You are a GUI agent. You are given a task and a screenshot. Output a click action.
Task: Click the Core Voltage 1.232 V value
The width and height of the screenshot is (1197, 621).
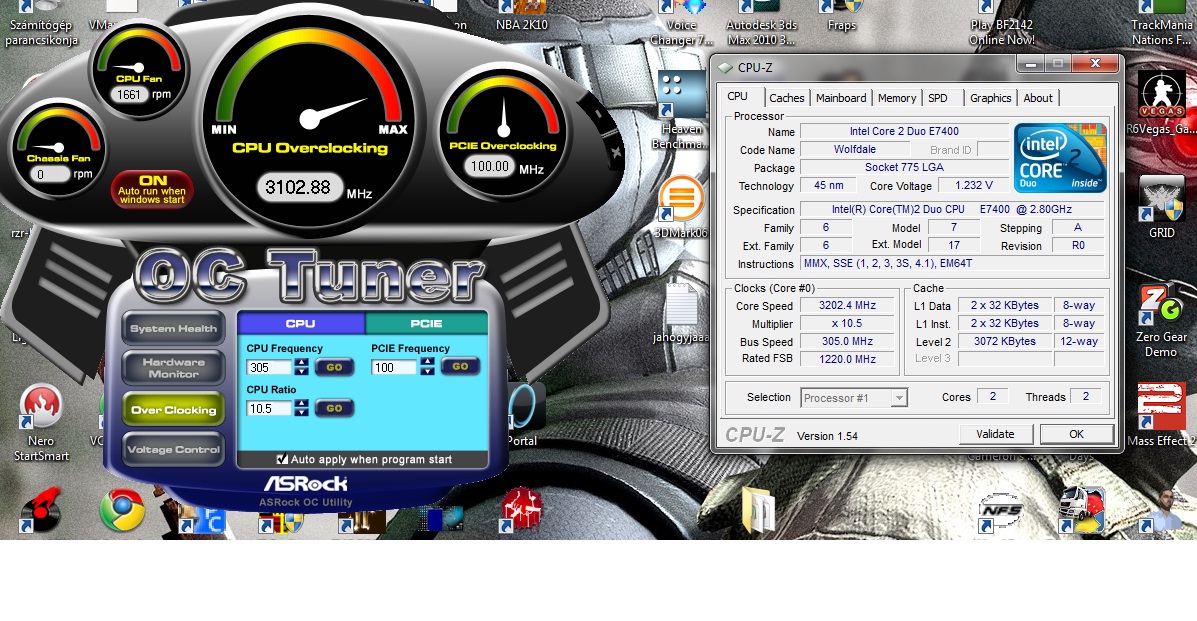click(973, 186)
